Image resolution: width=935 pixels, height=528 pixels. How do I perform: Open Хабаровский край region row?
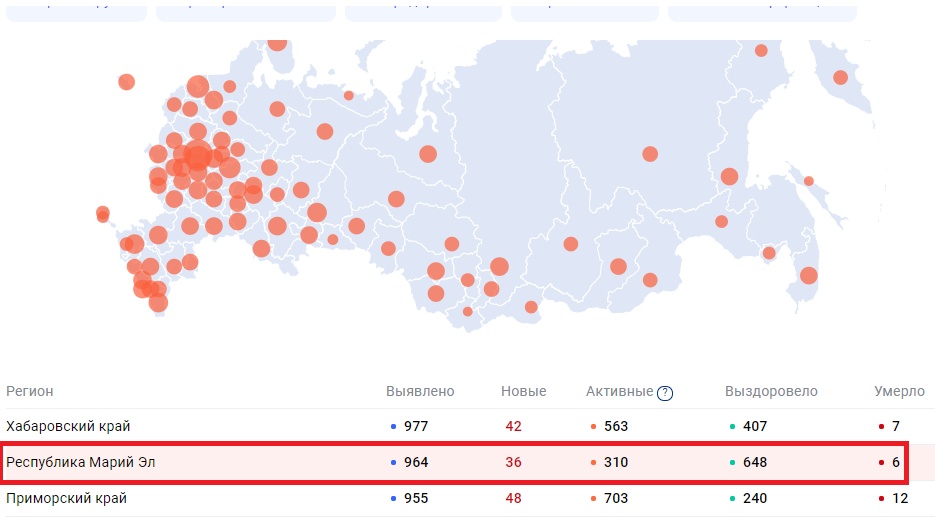tap(68, 427)
